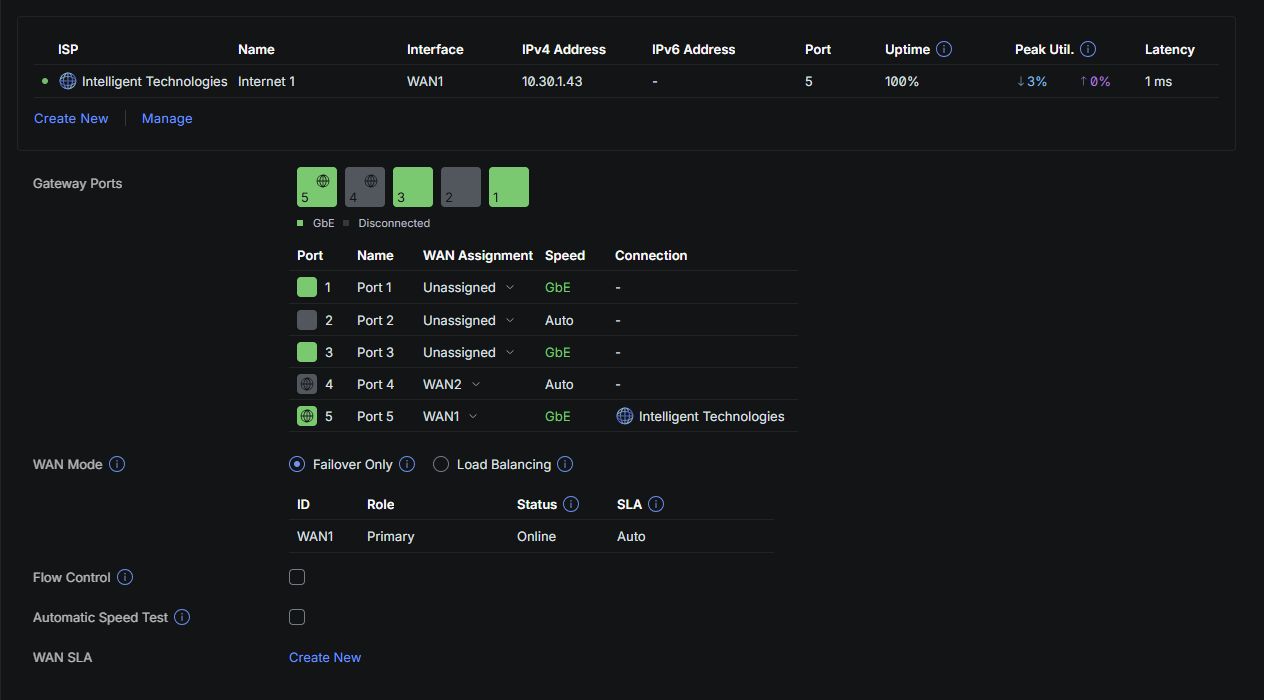Open Failover Only info icon
This screenshot has height=700, width=1264.
pos(407,464)
